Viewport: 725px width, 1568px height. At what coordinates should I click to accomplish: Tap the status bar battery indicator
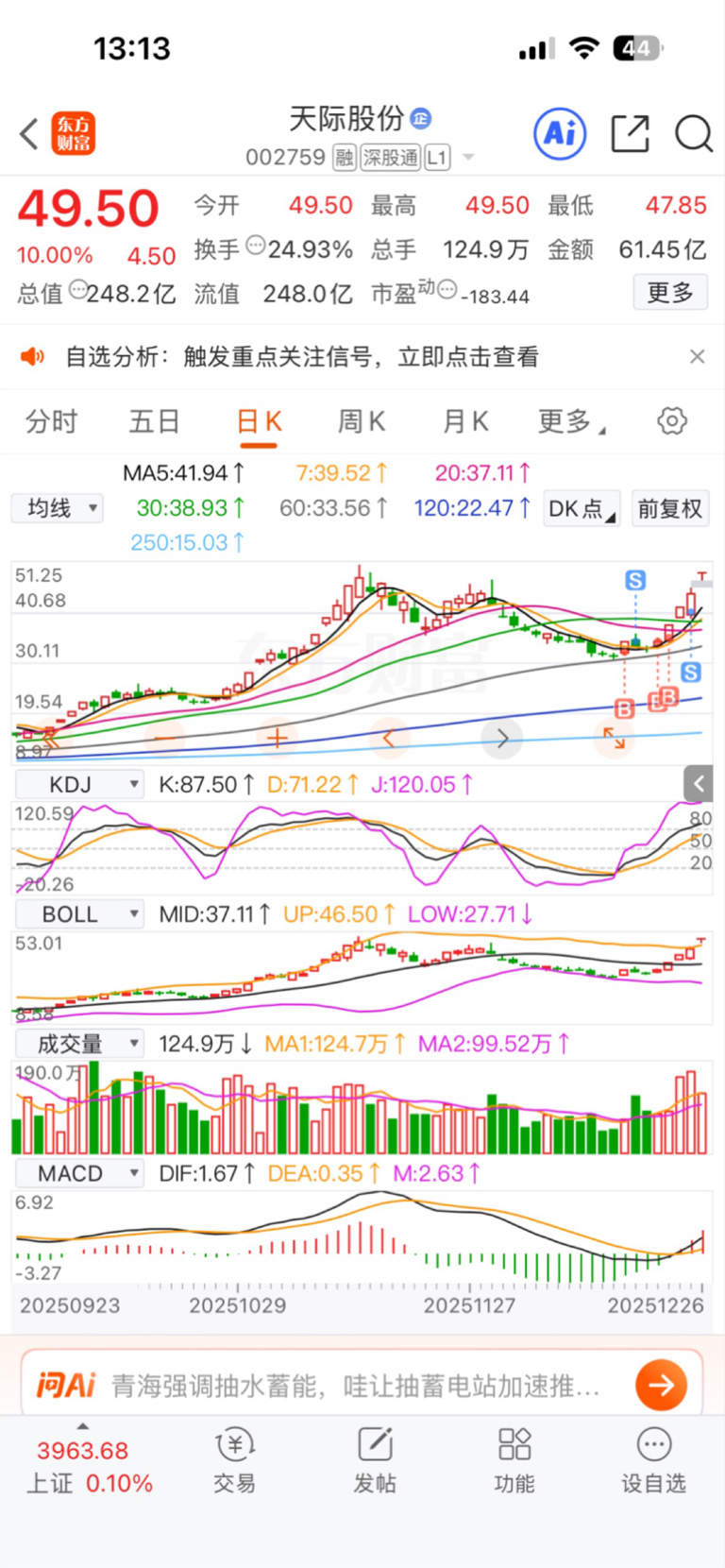click(x=638, y=48)
